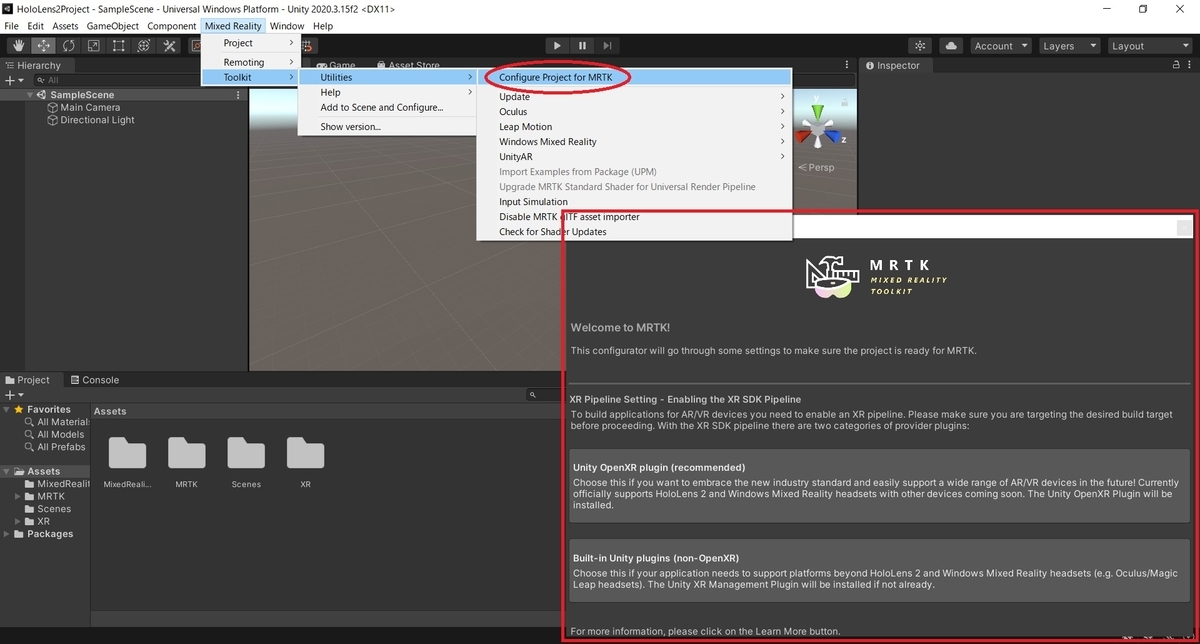Expand the Packages tree folder
The width and height of the screenshot is (1200, 644).
[6, 534]
